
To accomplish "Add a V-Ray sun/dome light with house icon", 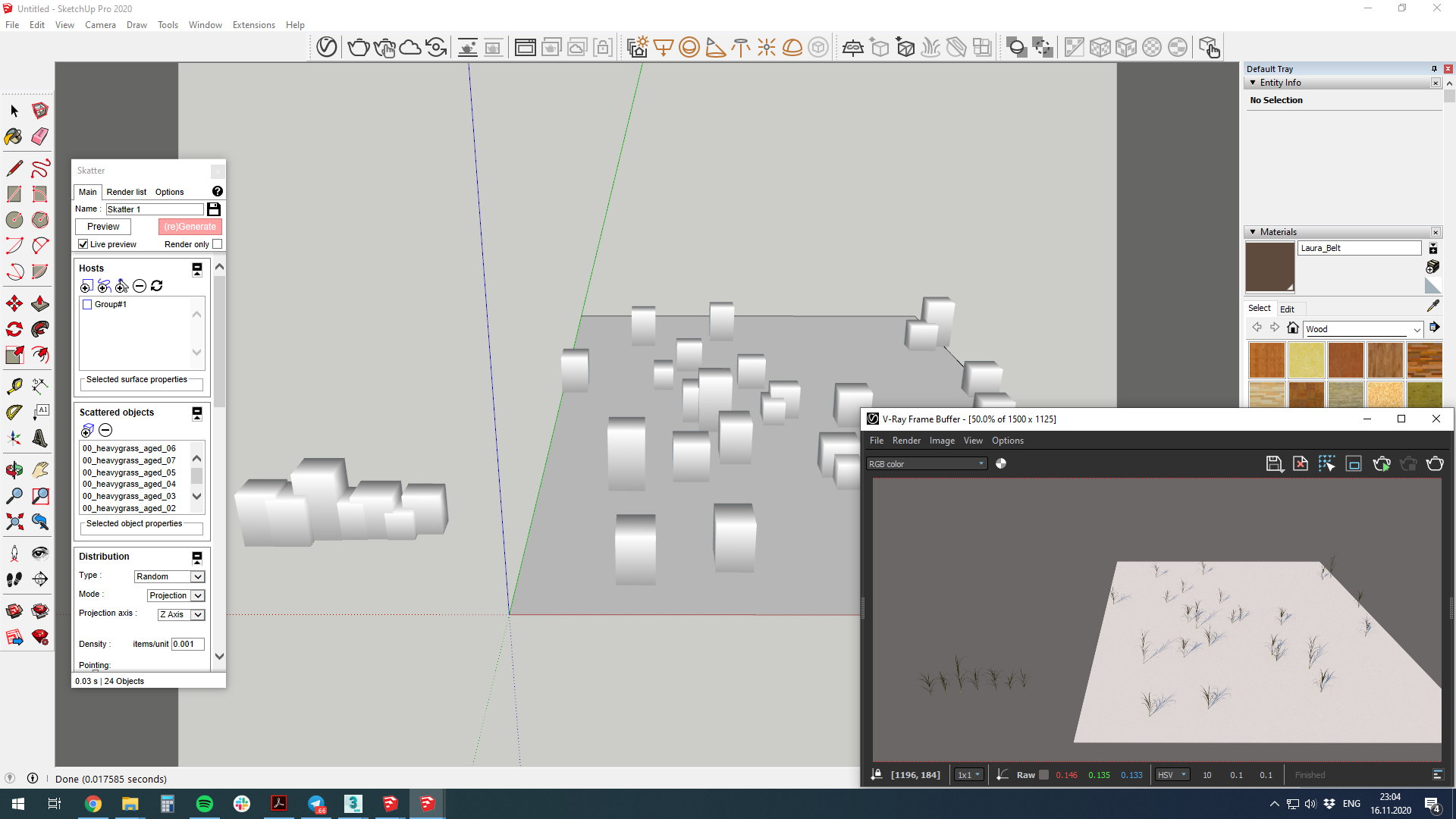I will (x=638, y=47).
